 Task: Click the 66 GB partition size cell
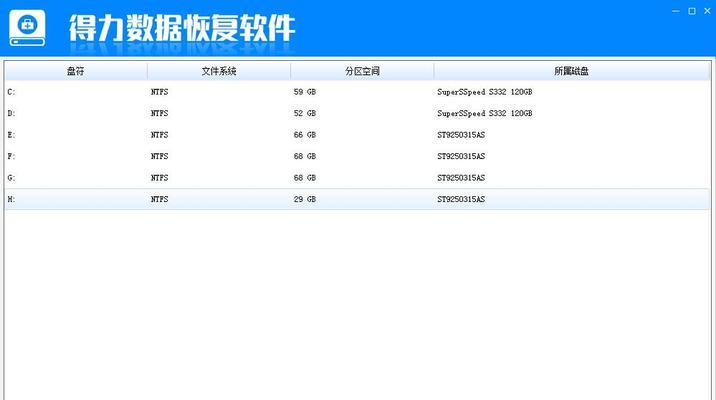[x=305, y=135]
